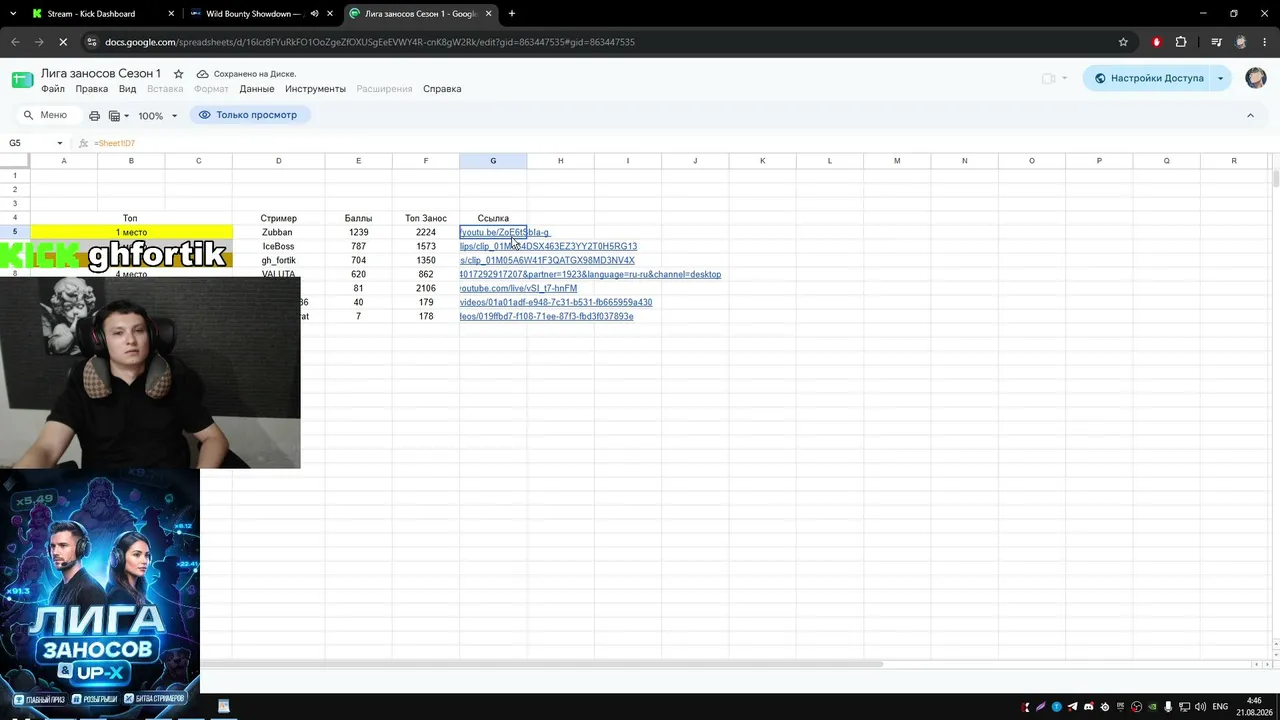Image resolution: width=1280 pixels, height=720 pixels.
Task: Select the cell with value 1239
Action: click(359, 233)
